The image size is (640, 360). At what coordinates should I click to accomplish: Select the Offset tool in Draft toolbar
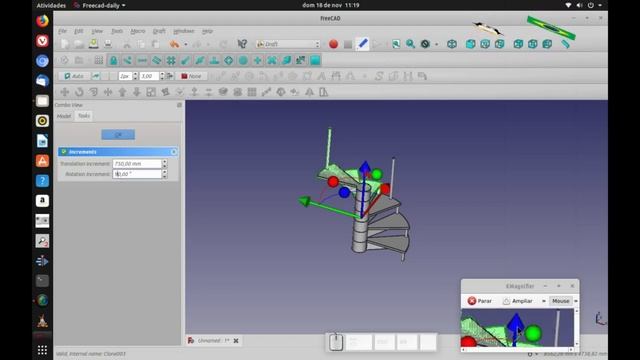(x=93, y=92)
